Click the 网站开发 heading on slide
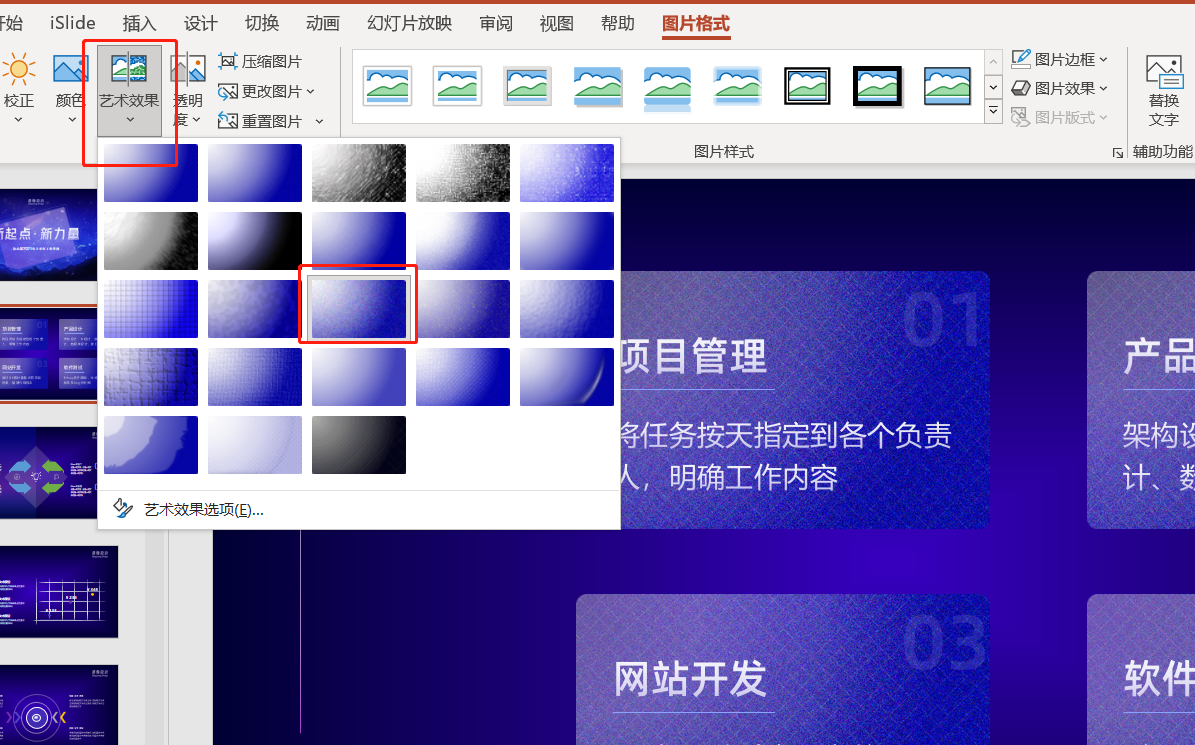This screenshot has width=1195, height=745. (690, 679)
